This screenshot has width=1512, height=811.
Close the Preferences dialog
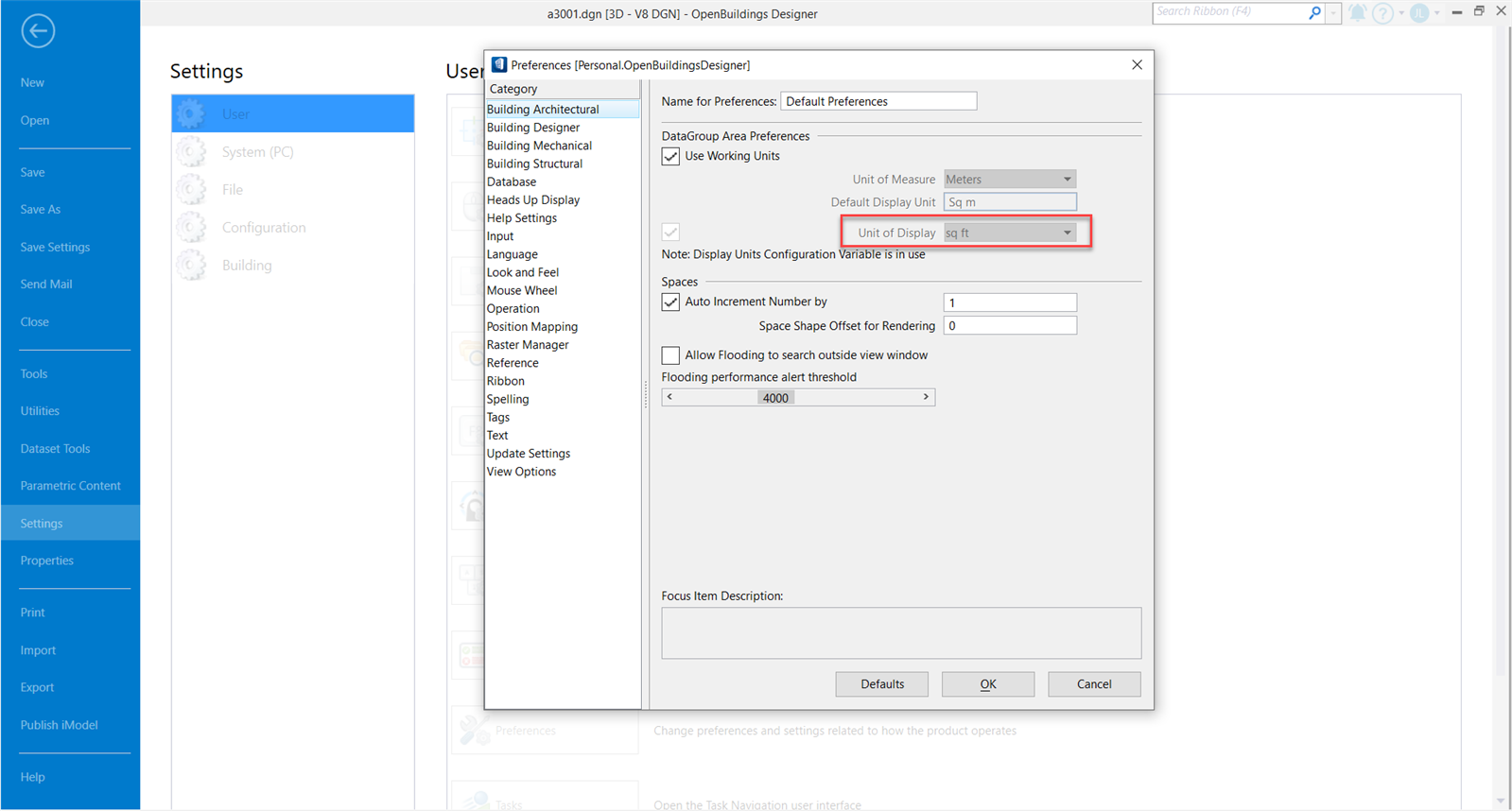coord(1137,64)
